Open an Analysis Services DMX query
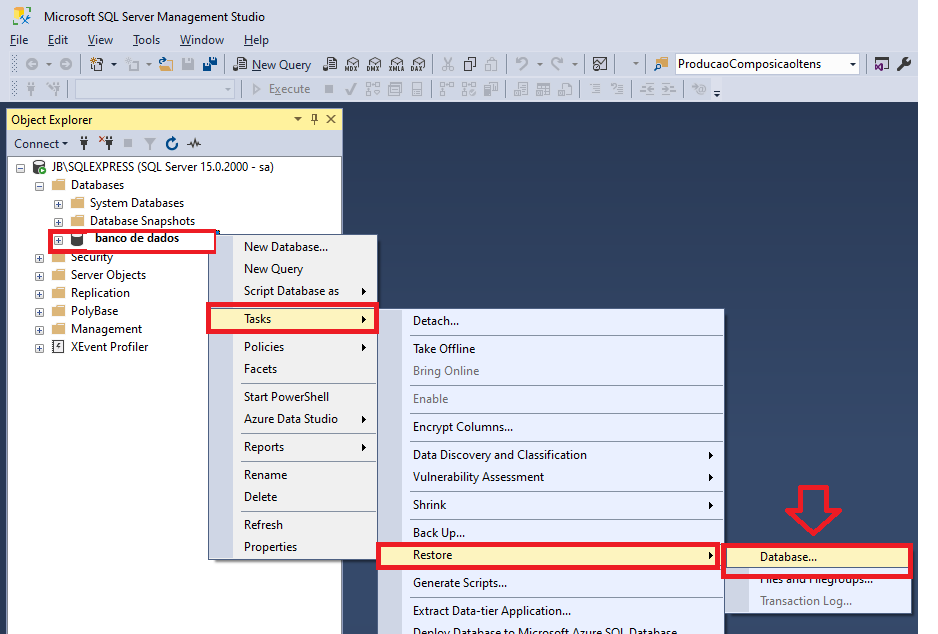Screen dimensions: 938x634 (x=374, y=64)
